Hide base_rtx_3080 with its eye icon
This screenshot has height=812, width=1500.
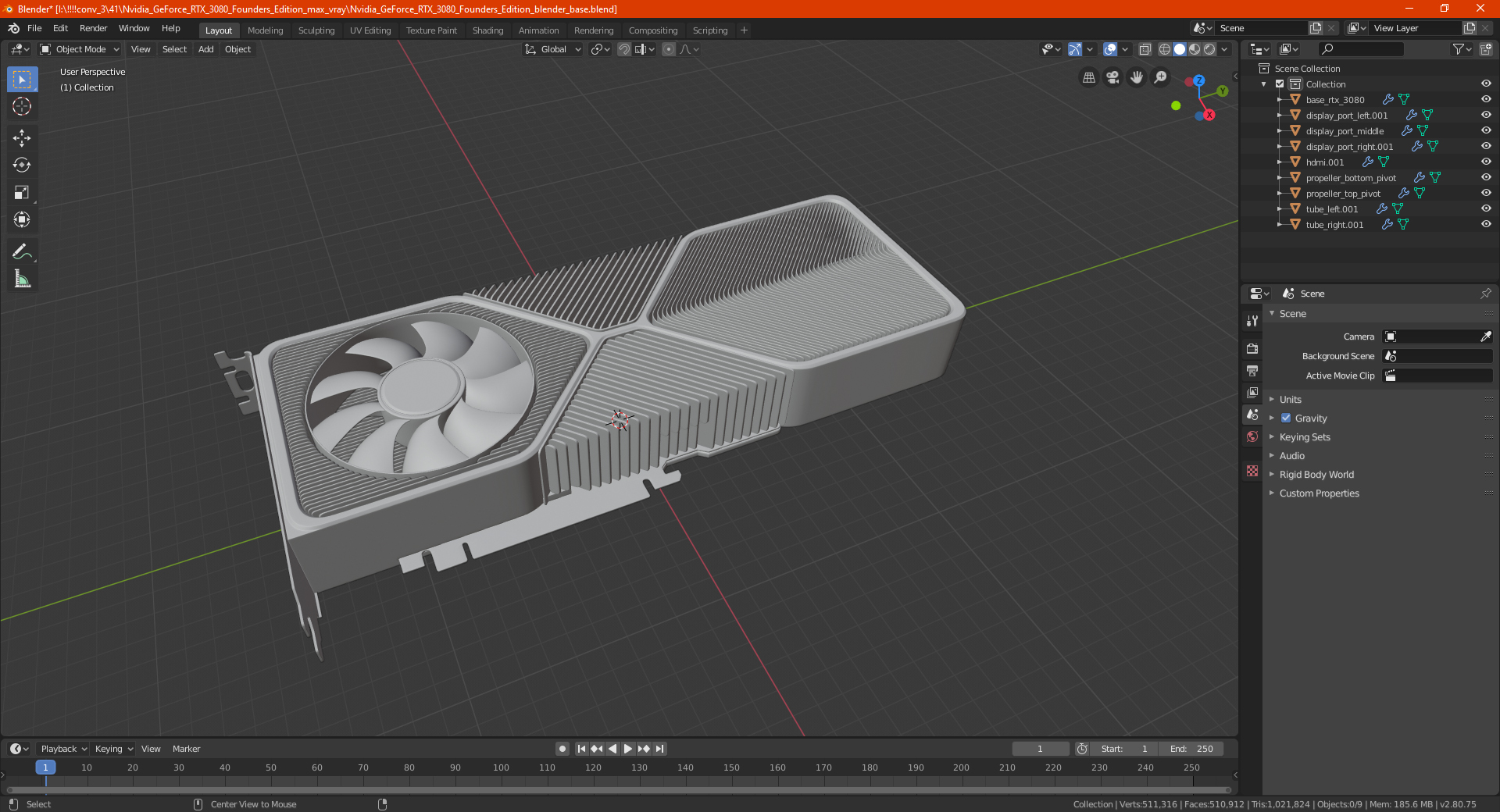click(x=1486, y=99)
